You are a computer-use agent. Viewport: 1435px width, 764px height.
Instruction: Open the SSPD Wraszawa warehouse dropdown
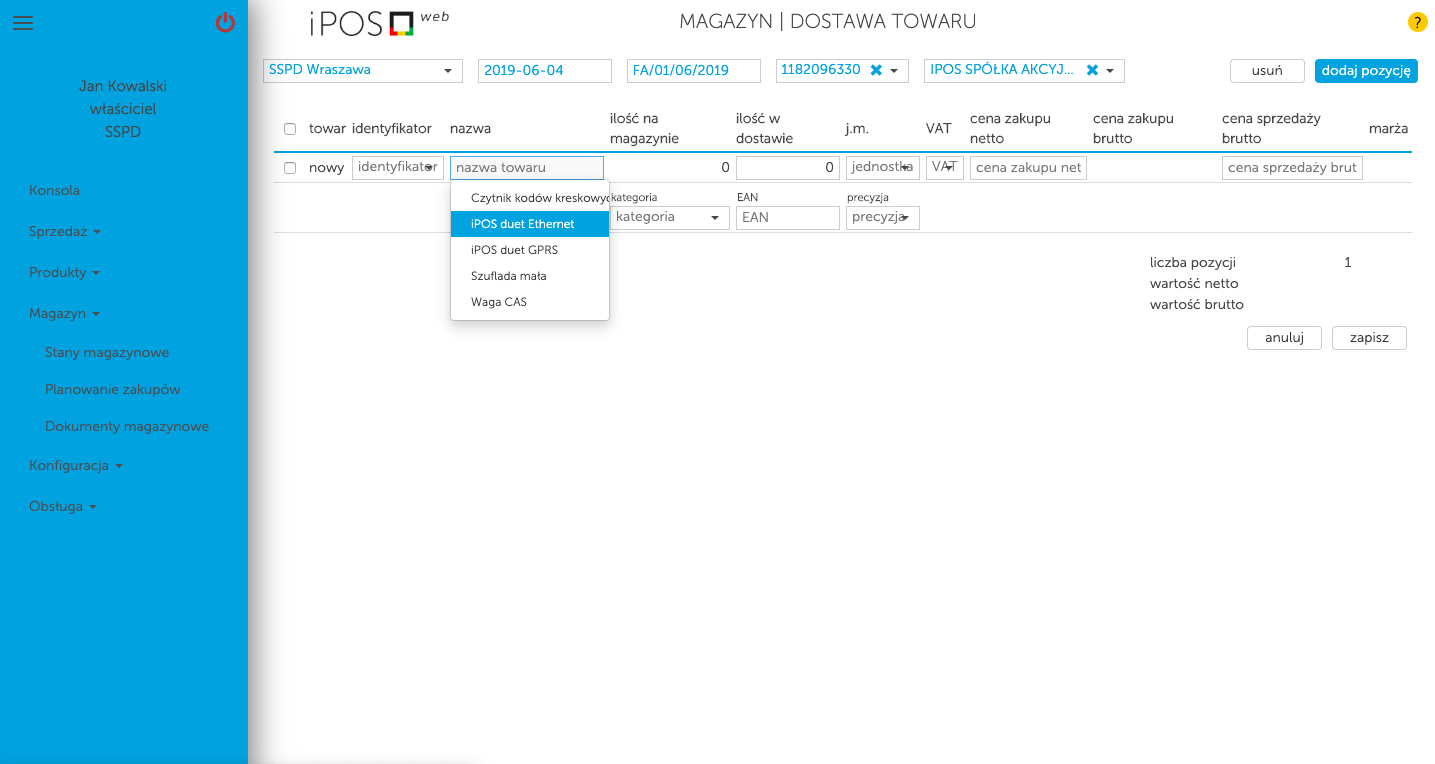coord(362,70)
